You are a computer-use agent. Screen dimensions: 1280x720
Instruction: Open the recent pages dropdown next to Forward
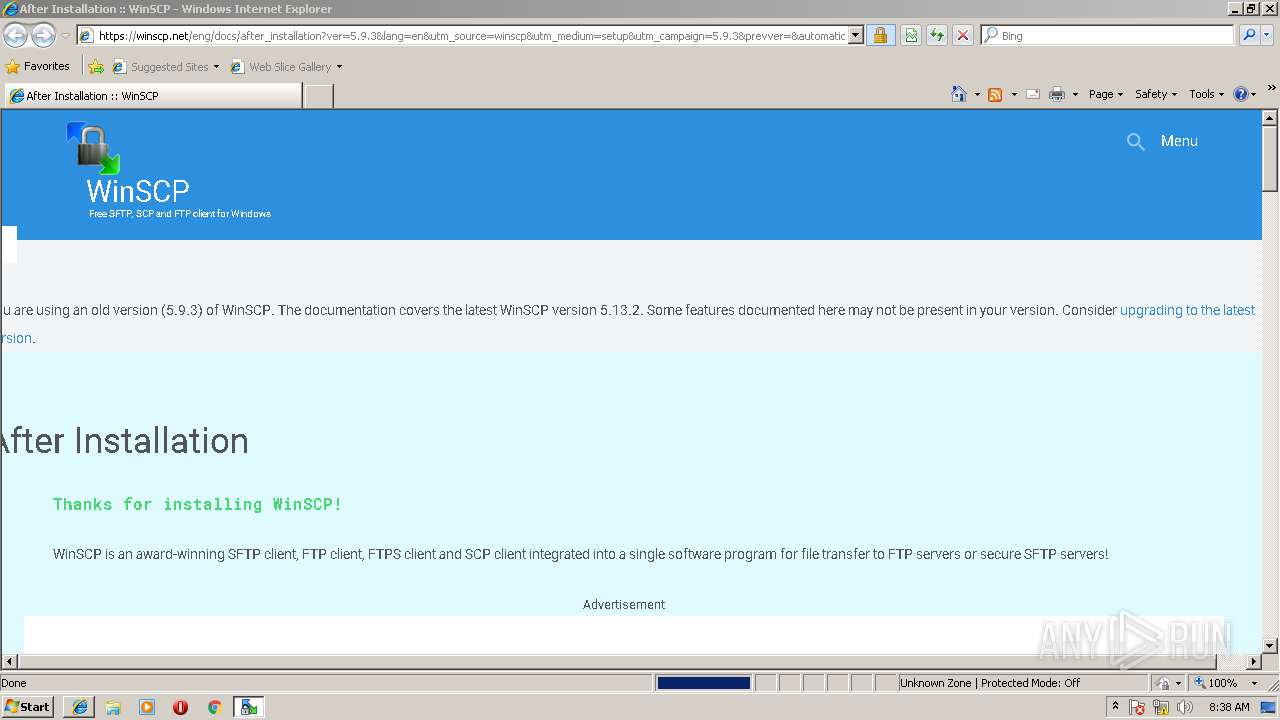[65, 36]
